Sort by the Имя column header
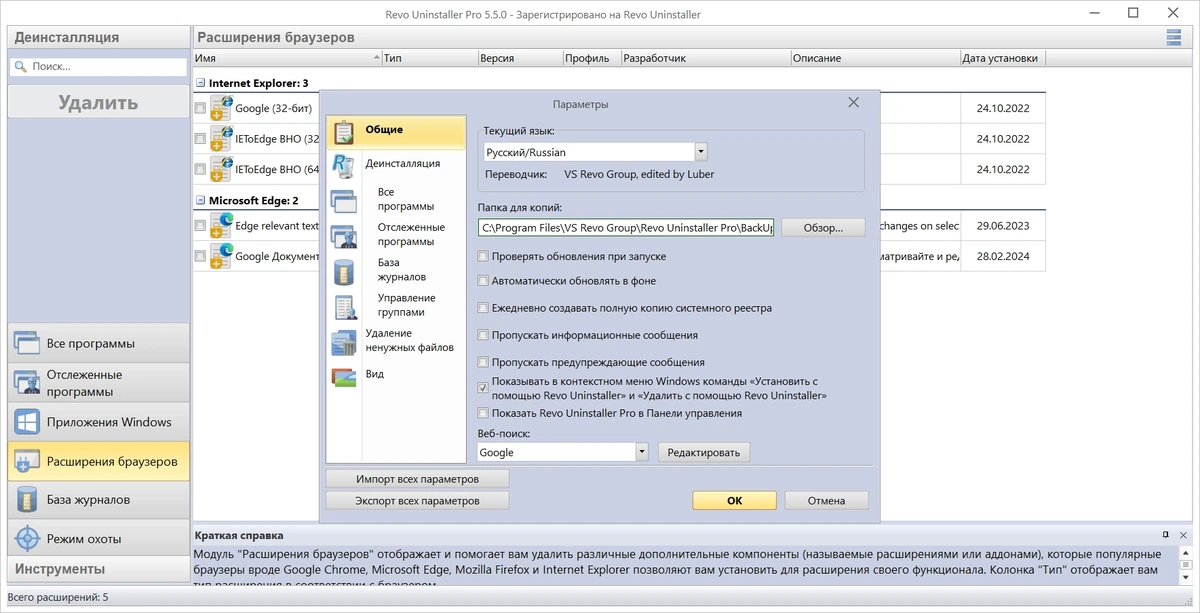This screenshot has height=613, width=1200. 287,58
